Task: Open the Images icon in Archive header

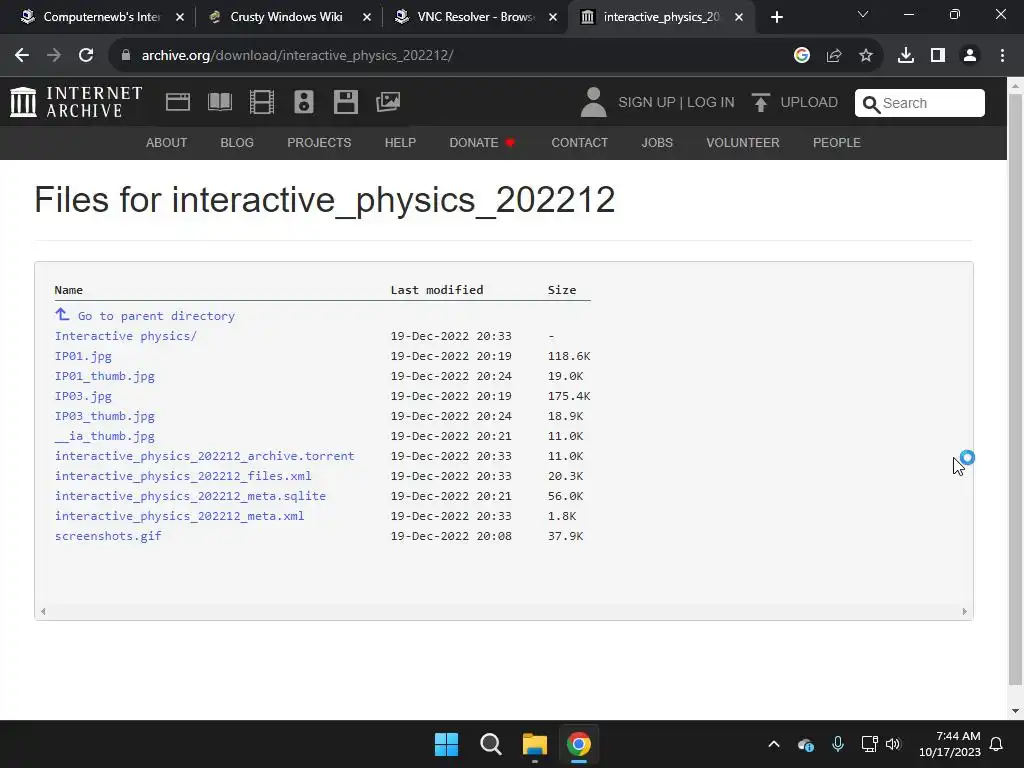Action: click(x=388, y=102)
